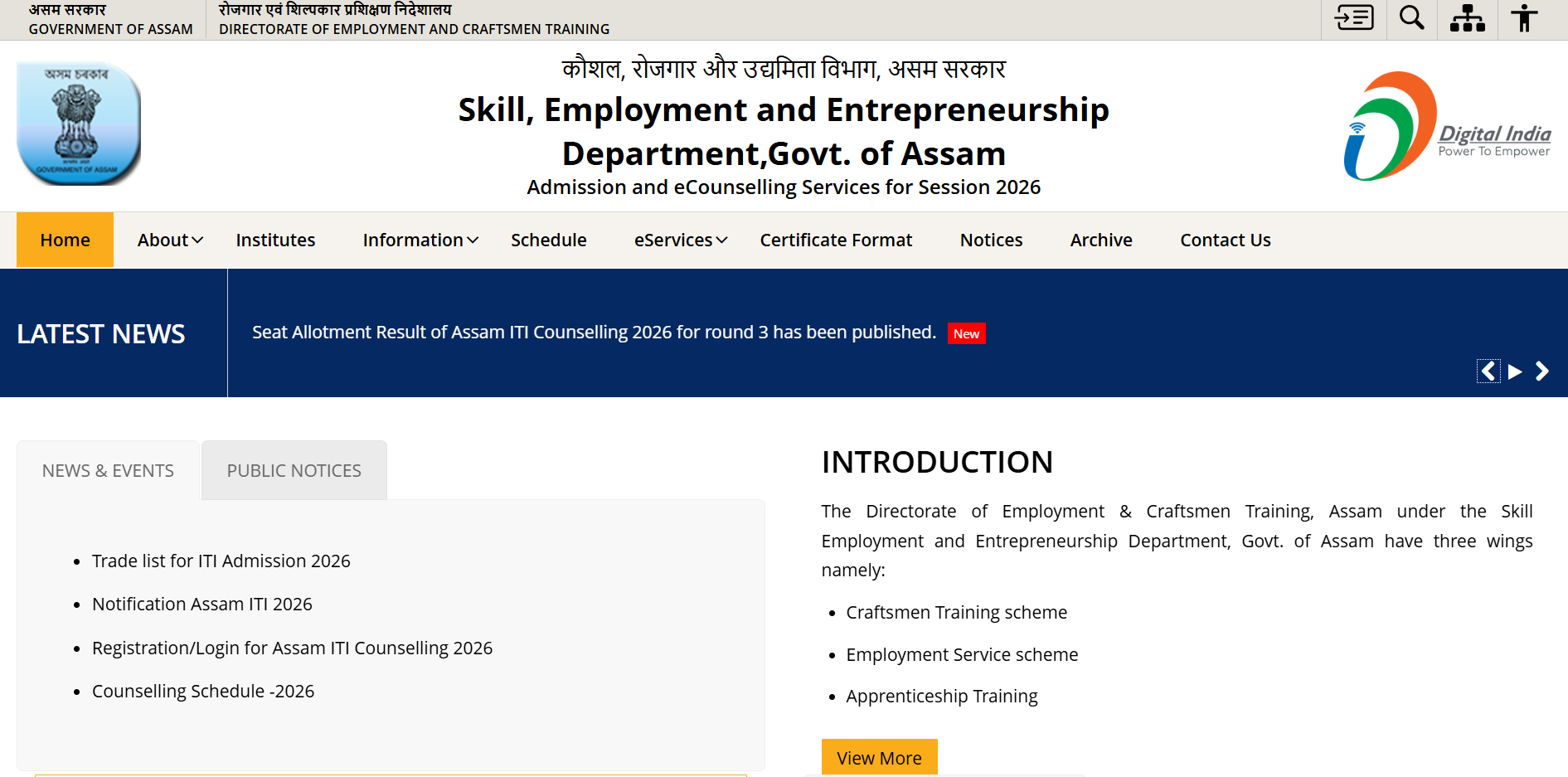Go to the Home menu item
This screenshot has height=777, width=1568.
65,240
